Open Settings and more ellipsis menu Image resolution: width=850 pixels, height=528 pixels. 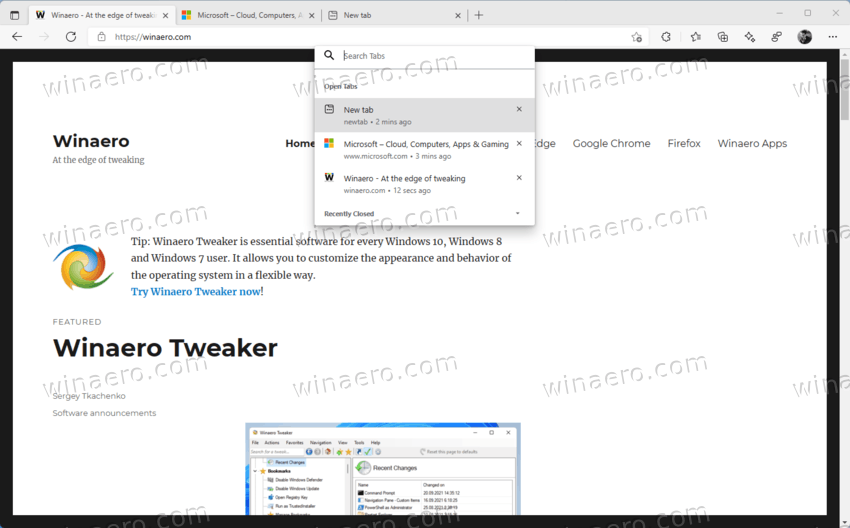(833, 37)
